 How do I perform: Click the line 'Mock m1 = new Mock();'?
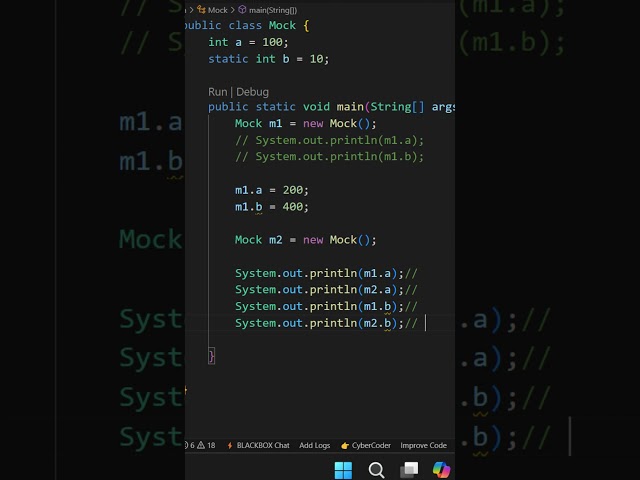tap(305, 123)
